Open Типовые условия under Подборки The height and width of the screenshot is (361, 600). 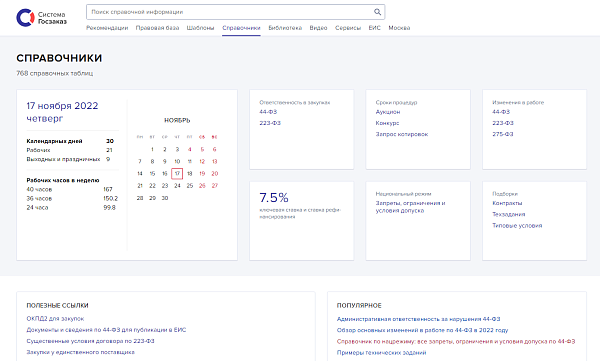coord(517,225)
